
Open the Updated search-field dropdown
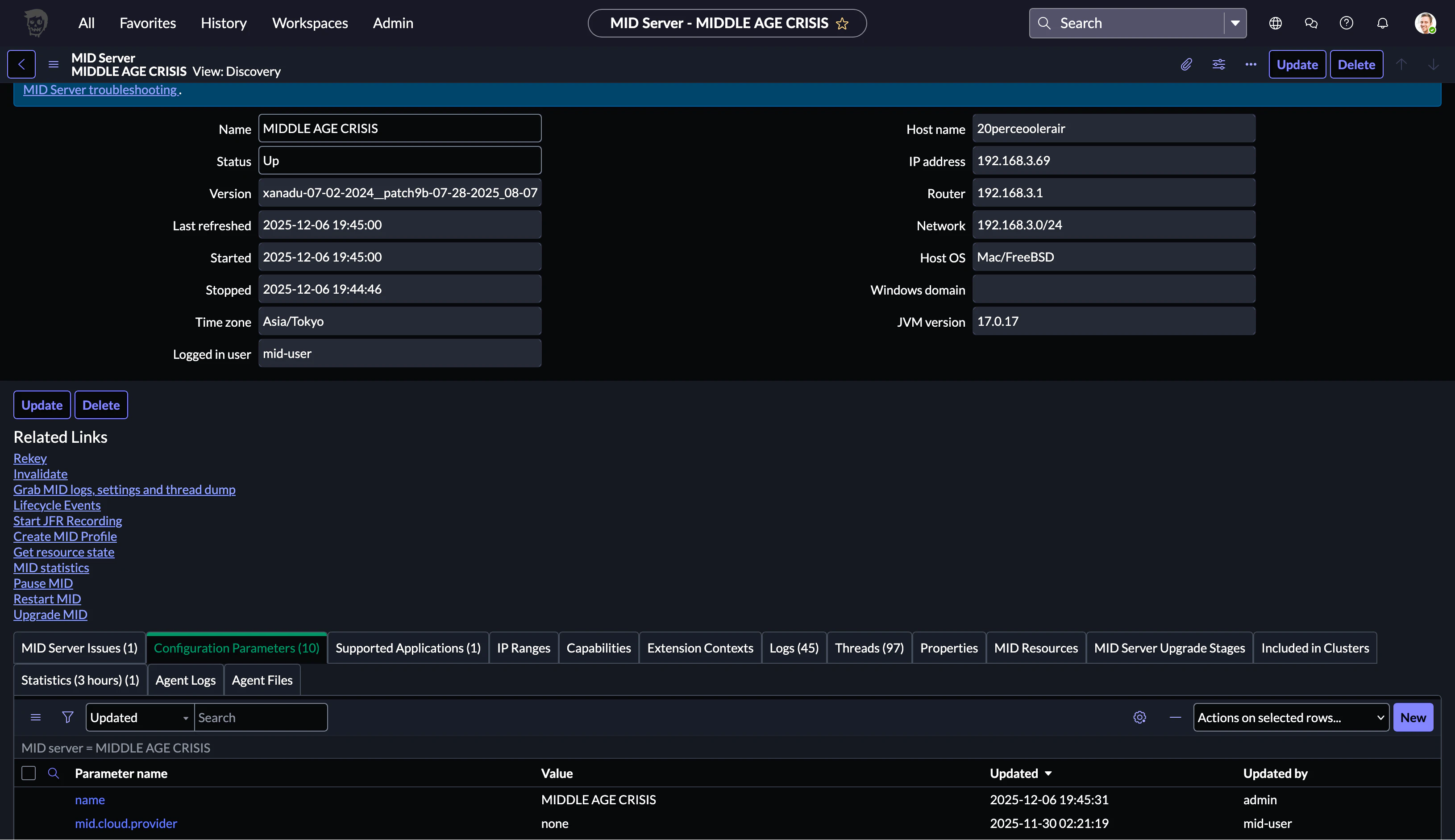140,717
